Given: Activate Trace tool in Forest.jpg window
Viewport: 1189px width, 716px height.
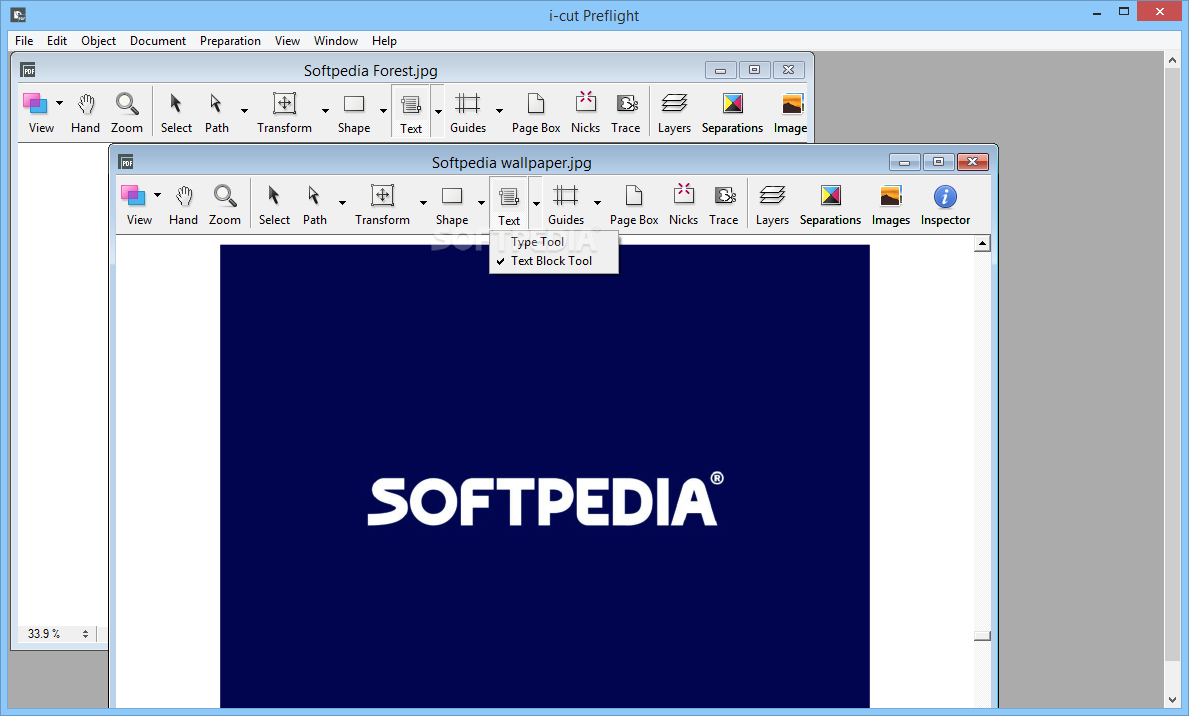Looking at the screenshot, I should (x=626, y=114).
